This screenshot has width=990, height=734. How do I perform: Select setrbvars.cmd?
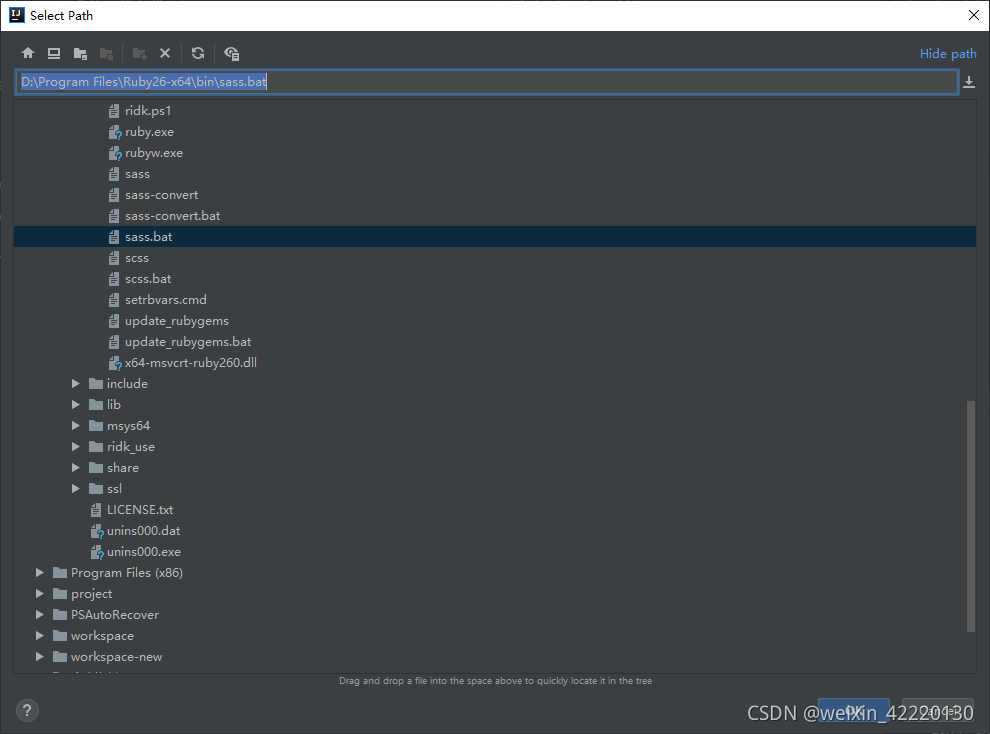pyautogui.click(x=165, y=300)
